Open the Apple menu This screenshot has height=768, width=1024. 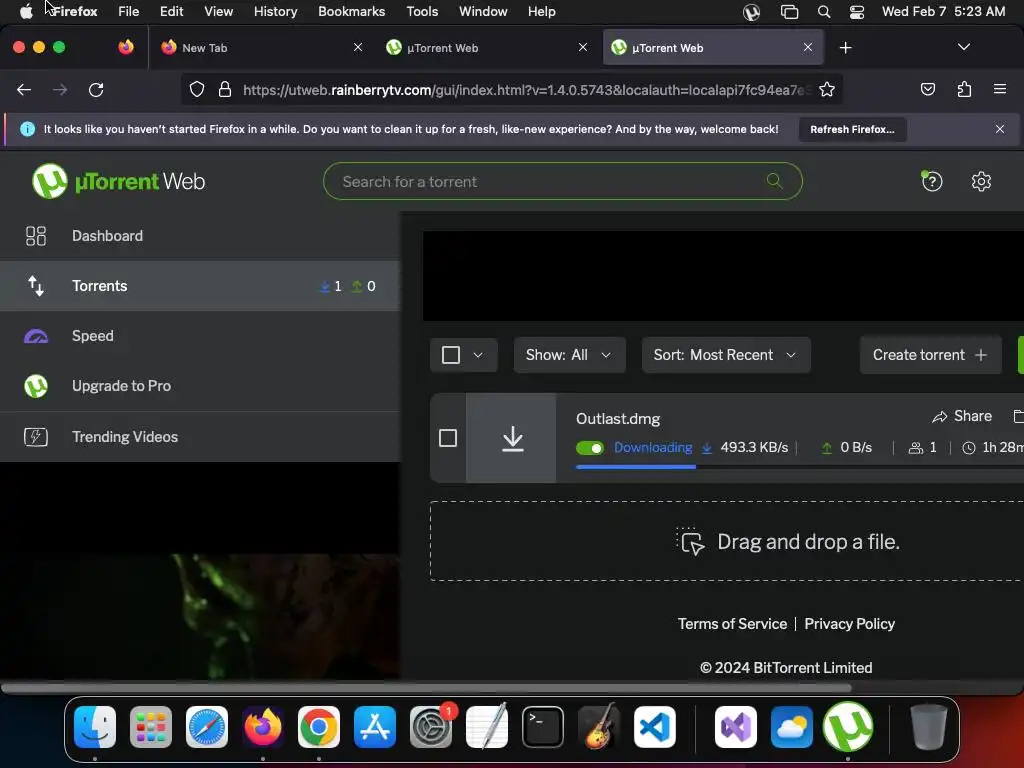(x=25, y=11)
